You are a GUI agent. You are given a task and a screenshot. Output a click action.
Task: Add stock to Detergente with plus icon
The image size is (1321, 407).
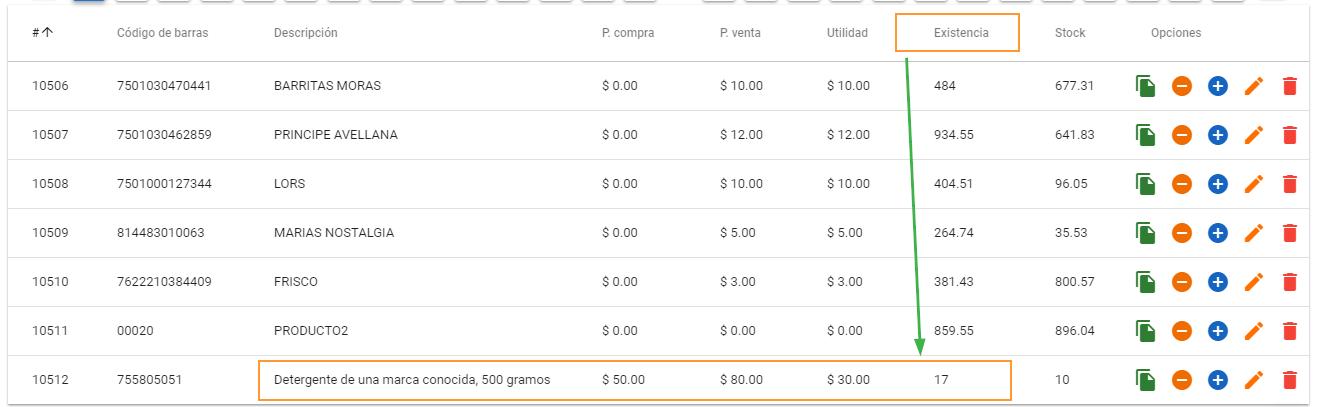(x=1217, y=380)
